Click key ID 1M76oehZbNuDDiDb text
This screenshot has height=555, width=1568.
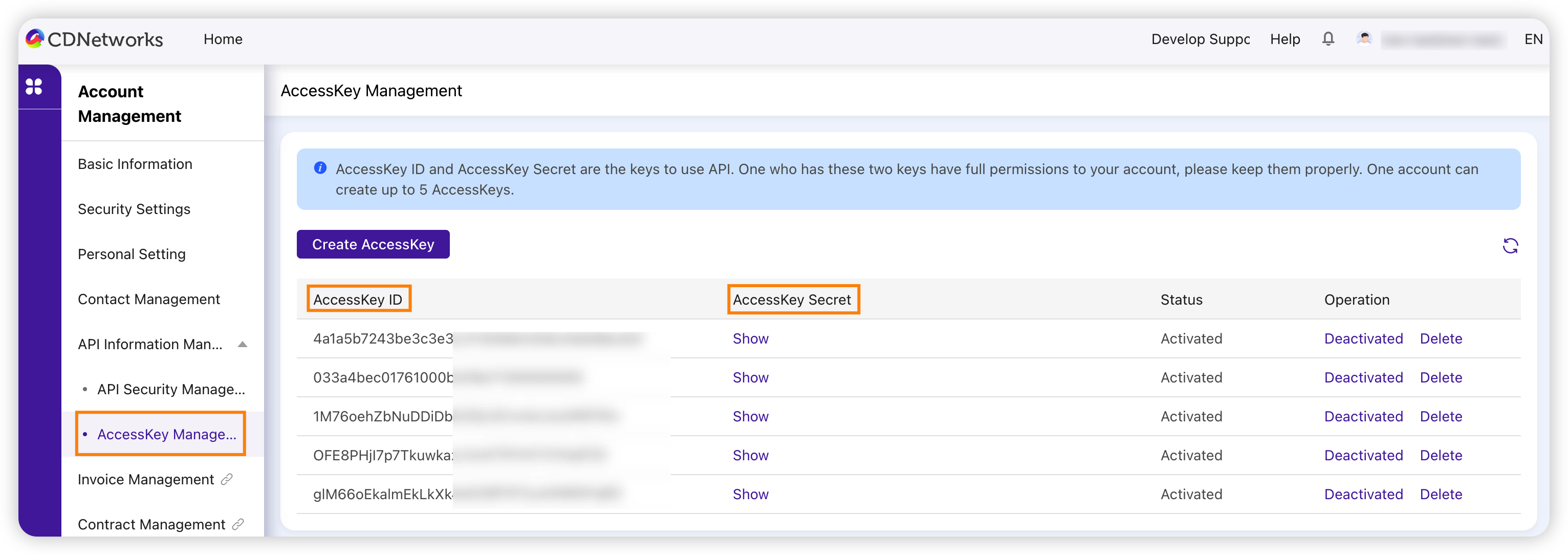(x=383, y=417)
